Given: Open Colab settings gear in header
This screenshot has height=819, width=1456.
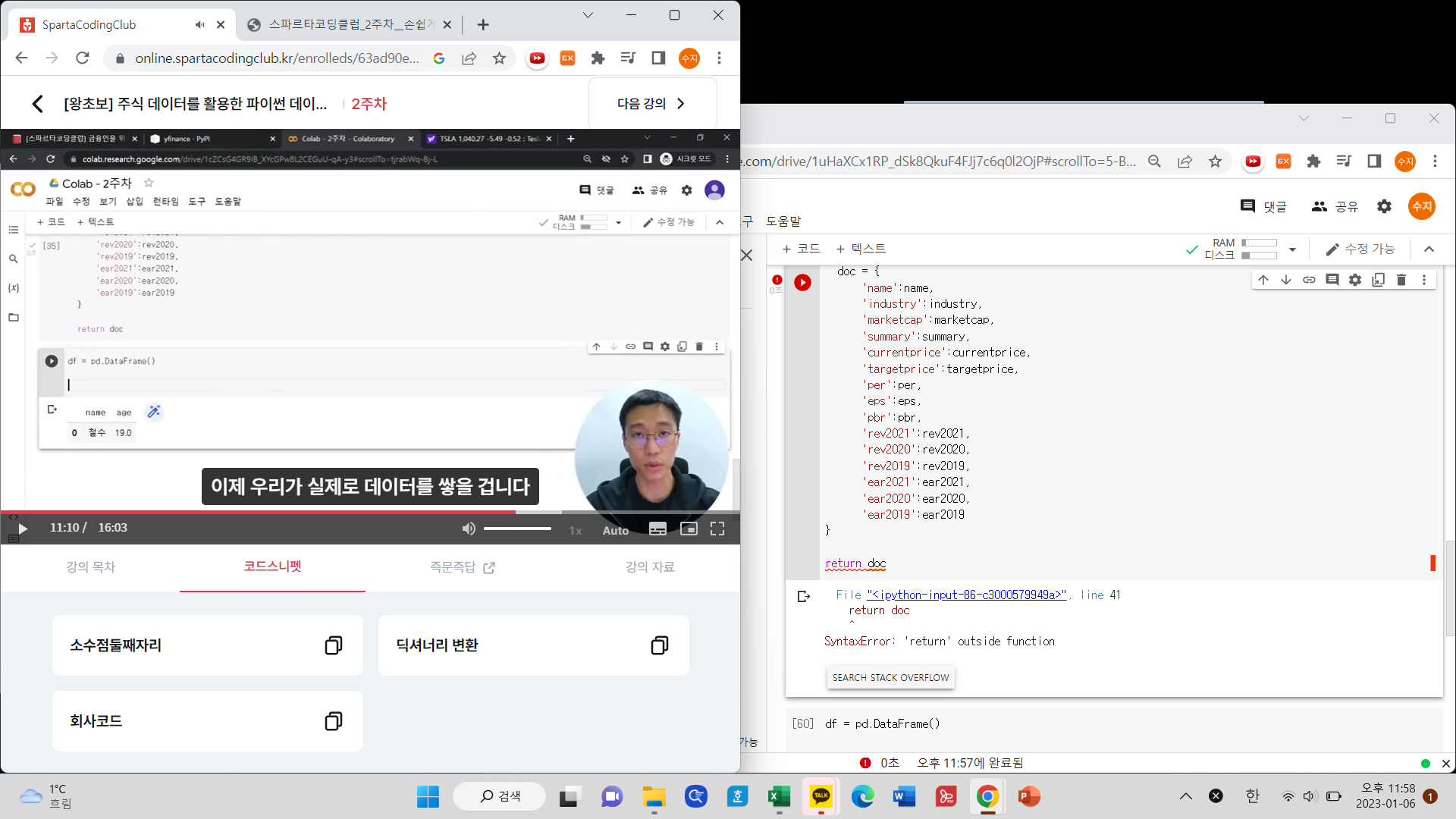Looking at the screenshot, I should point(1384,206).
